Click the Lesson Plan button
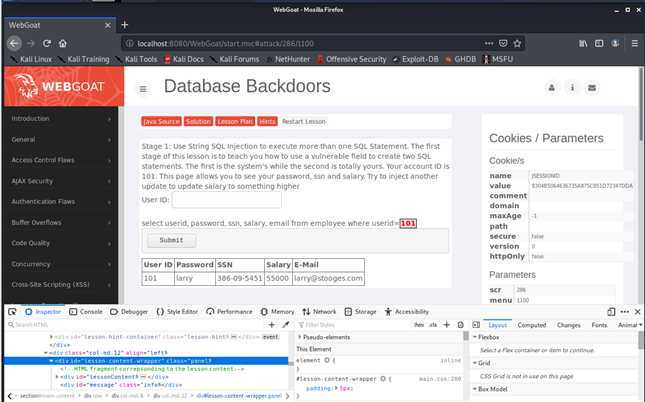This screenshot has width=645, height=402. click(x=235, y=121)
